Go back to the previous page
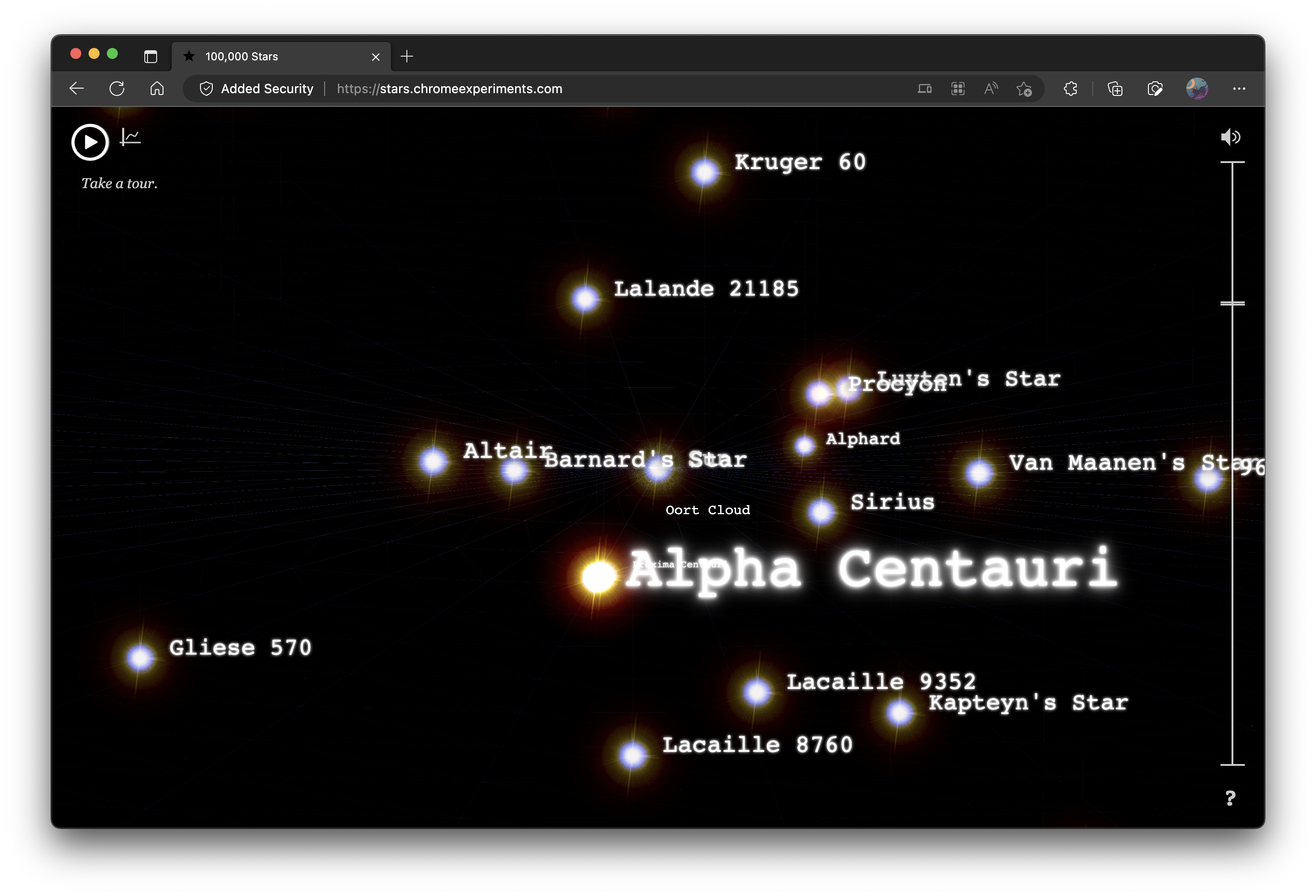Screen dimensions: 1316x896 click(x=76, y=89)
